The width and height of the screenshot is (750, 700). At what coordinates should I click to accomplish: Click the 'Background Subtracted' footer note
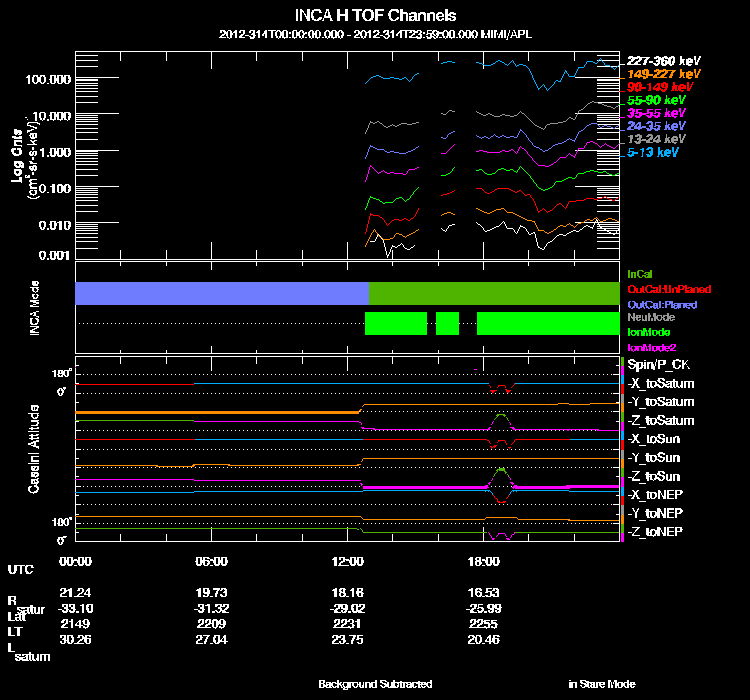point(375,684)
